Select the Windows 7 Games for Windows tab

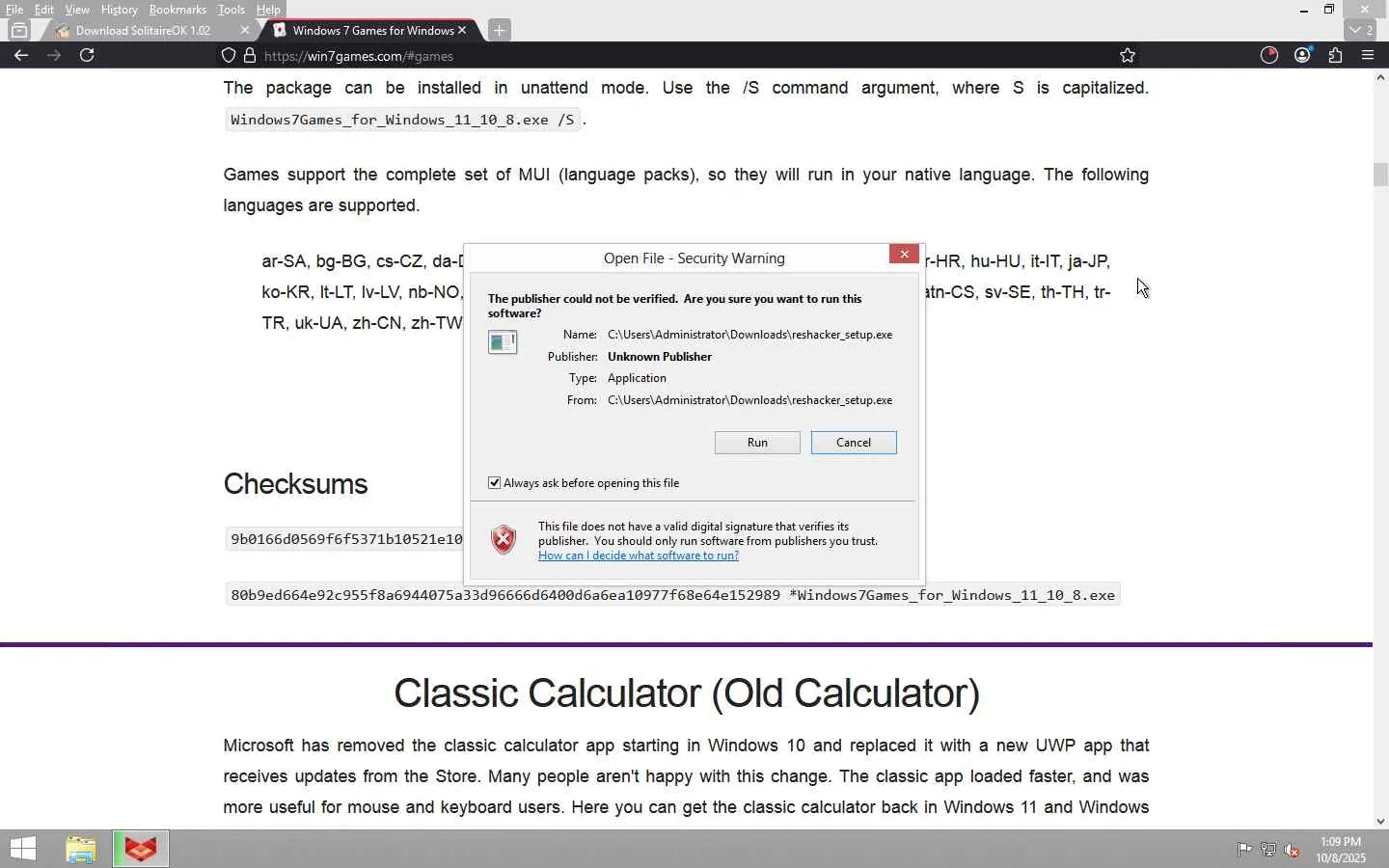pos(371,30)
